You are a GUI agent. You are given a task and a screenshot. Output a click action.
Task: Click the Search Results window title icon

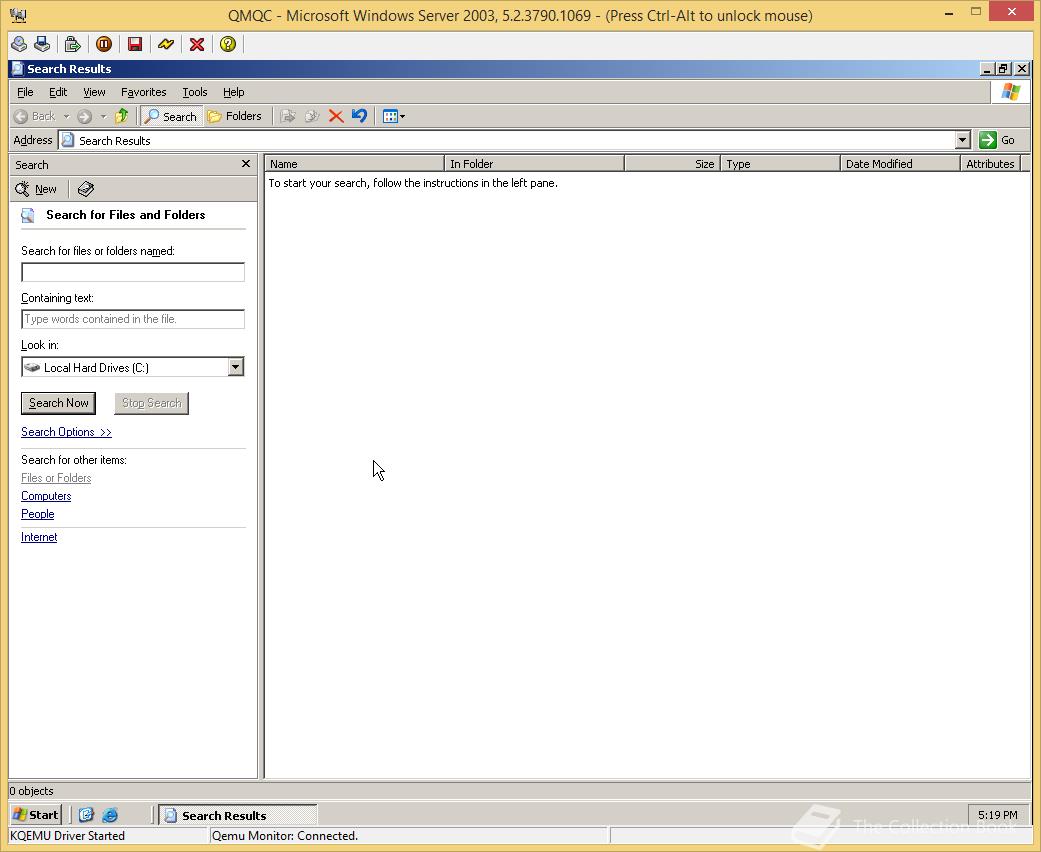click(18, 68)
